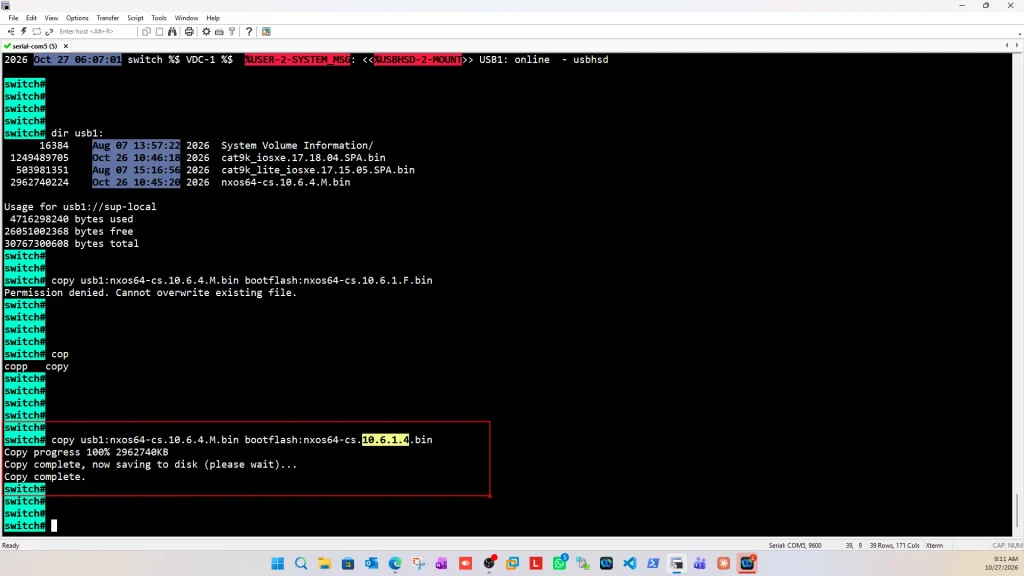This screenshot has height=576, width=1024.
Task: Click the Public Key Assistant key icon
Action: tap(232, 31)
